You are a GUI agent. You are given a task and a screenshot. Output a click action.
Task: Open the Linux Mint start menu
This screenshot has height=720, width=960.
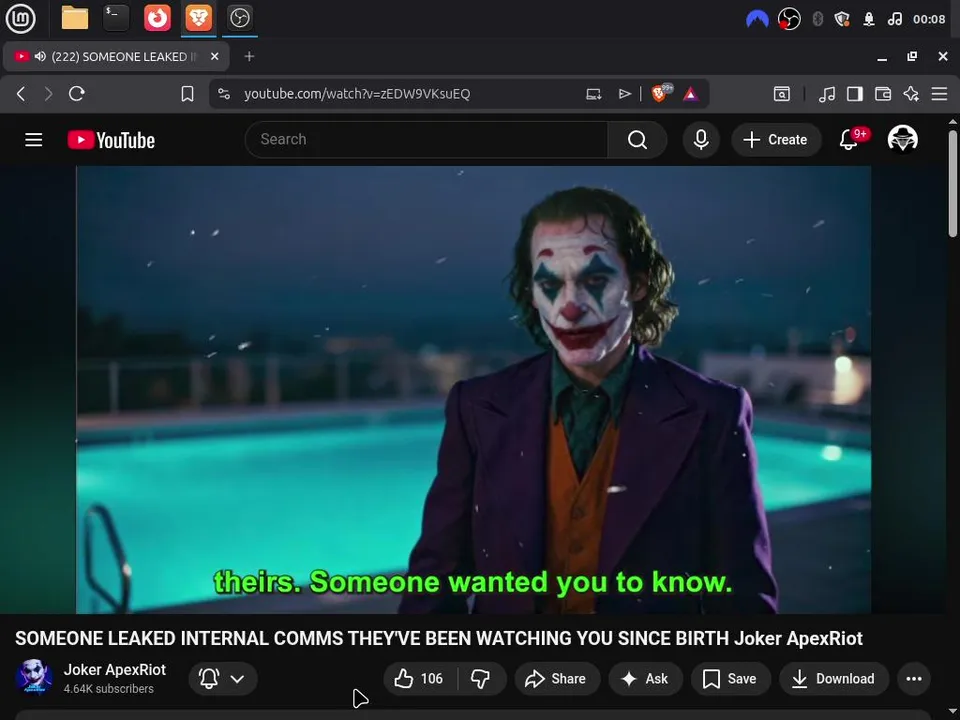pos(20,18)
